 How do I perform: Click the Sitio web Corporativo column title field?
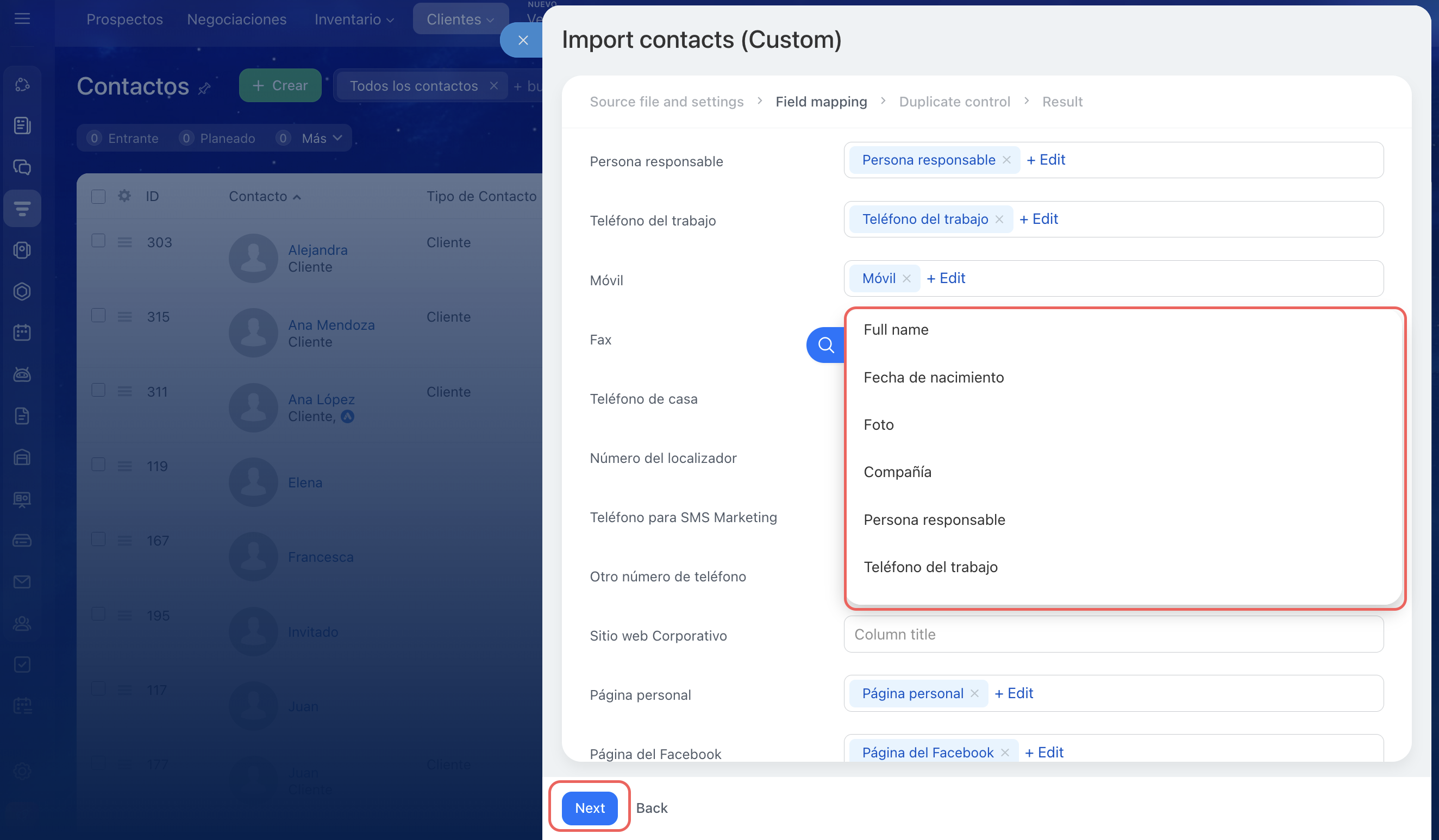coord(1113,635)
